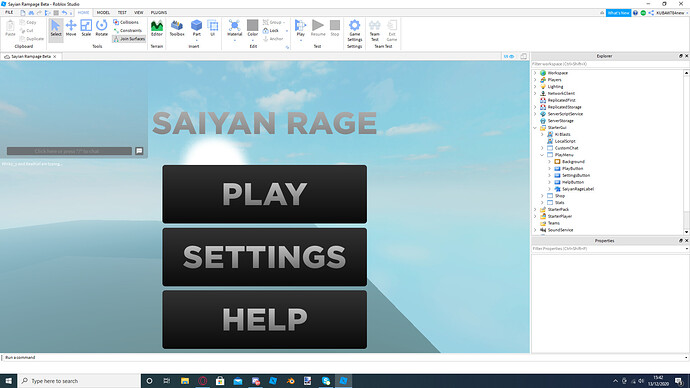Click Explorer scrollbar down arrow
This screenshot has height=388, width=690.
686,232
